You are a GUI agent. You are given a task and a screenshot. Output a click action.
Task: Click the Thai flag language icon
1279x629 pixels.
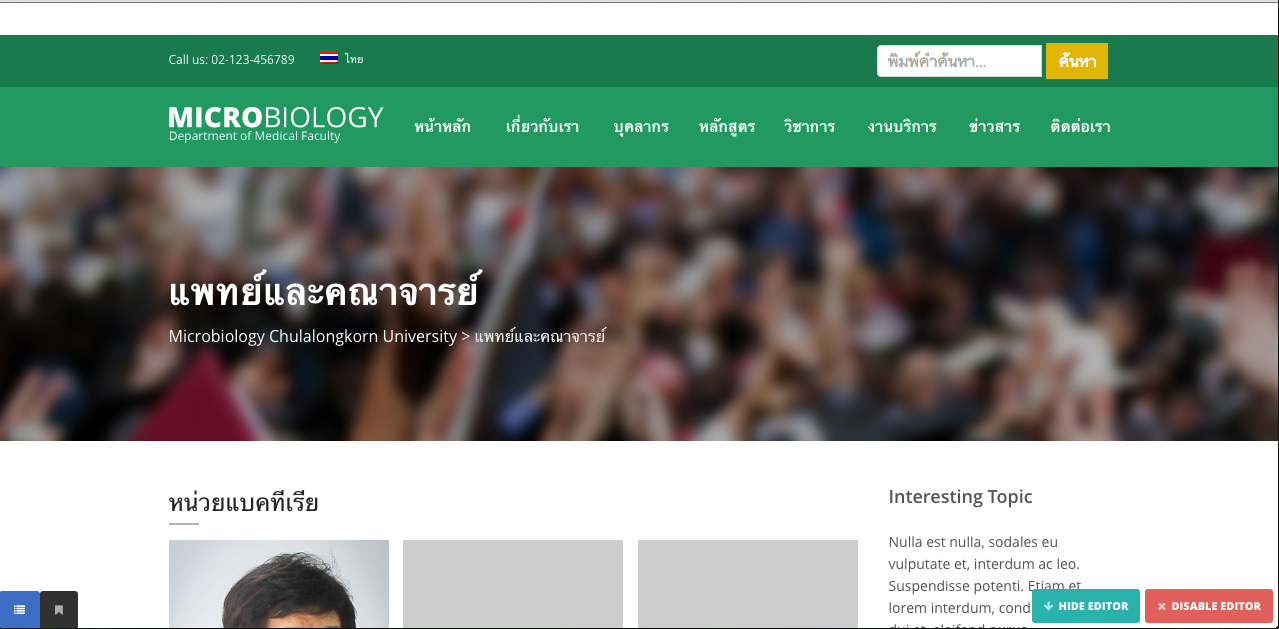coord(328,59)
